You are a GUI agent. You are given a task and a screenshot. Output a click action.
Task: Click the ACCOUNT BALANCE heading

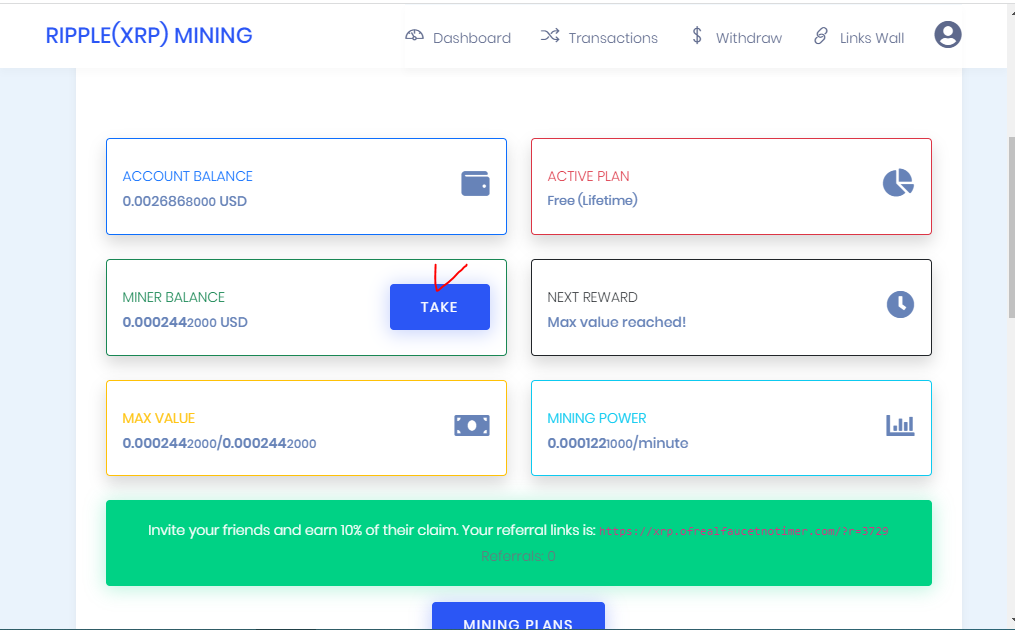tap(188, 176)
